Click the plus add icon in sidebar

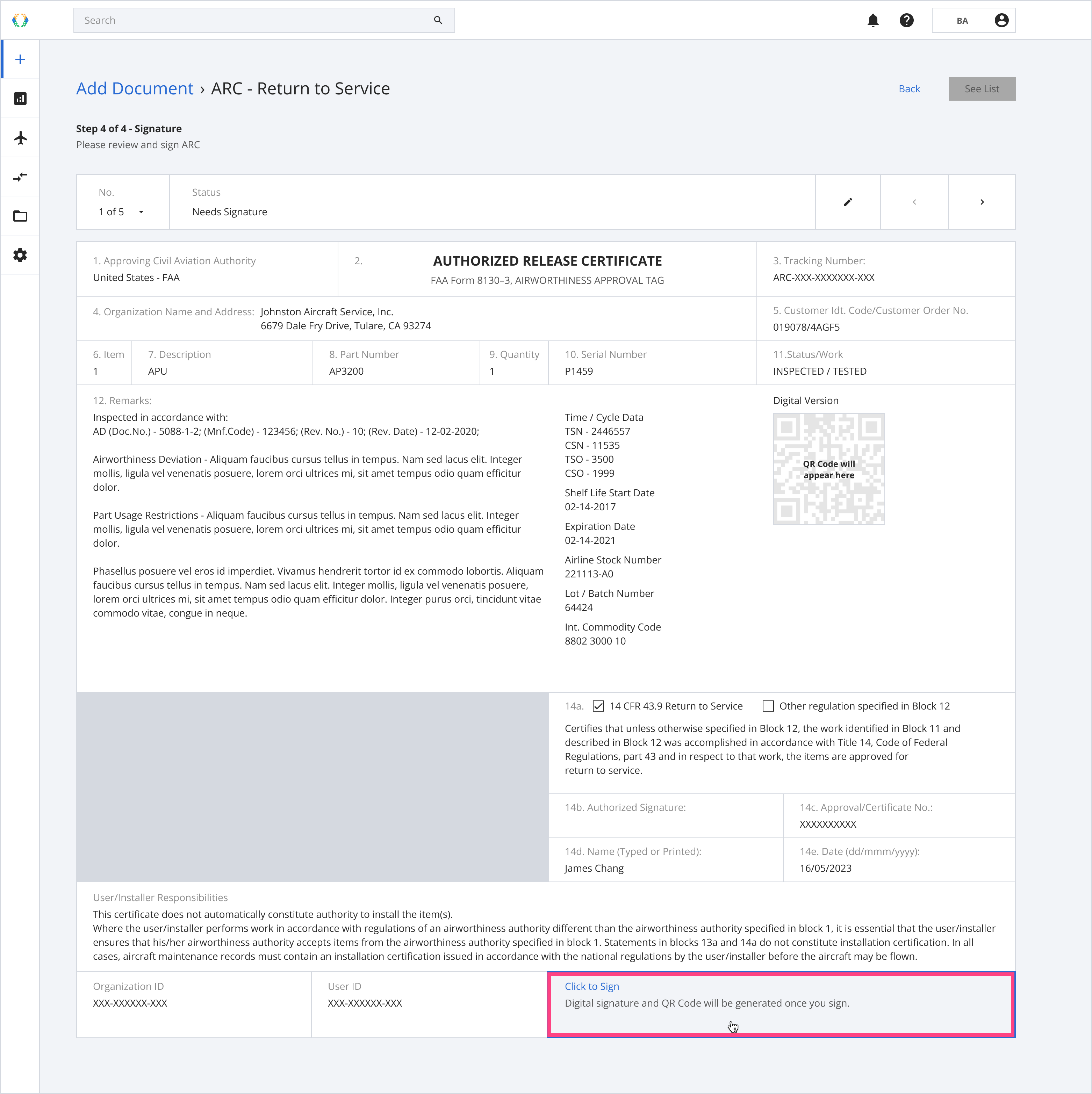[20, 59]
